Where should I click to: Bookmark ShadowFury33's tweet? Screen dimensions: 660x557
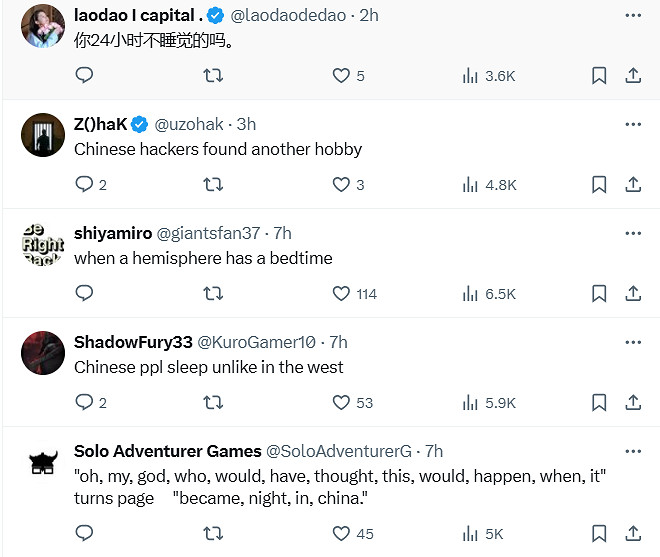coord(598,402)
